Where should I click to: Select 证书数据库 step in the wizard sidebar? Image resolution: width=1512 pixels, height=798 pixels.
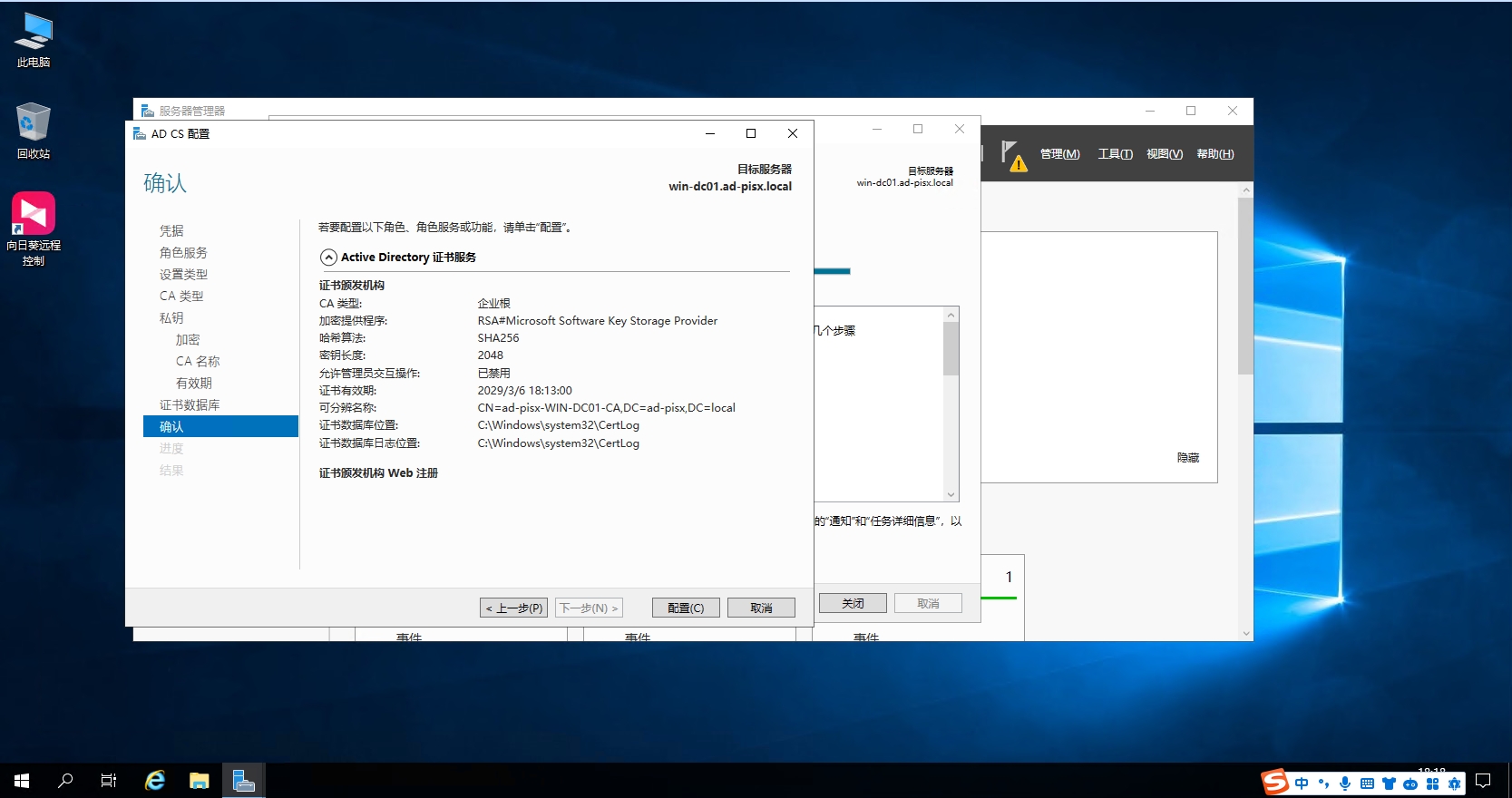(190, 405)
